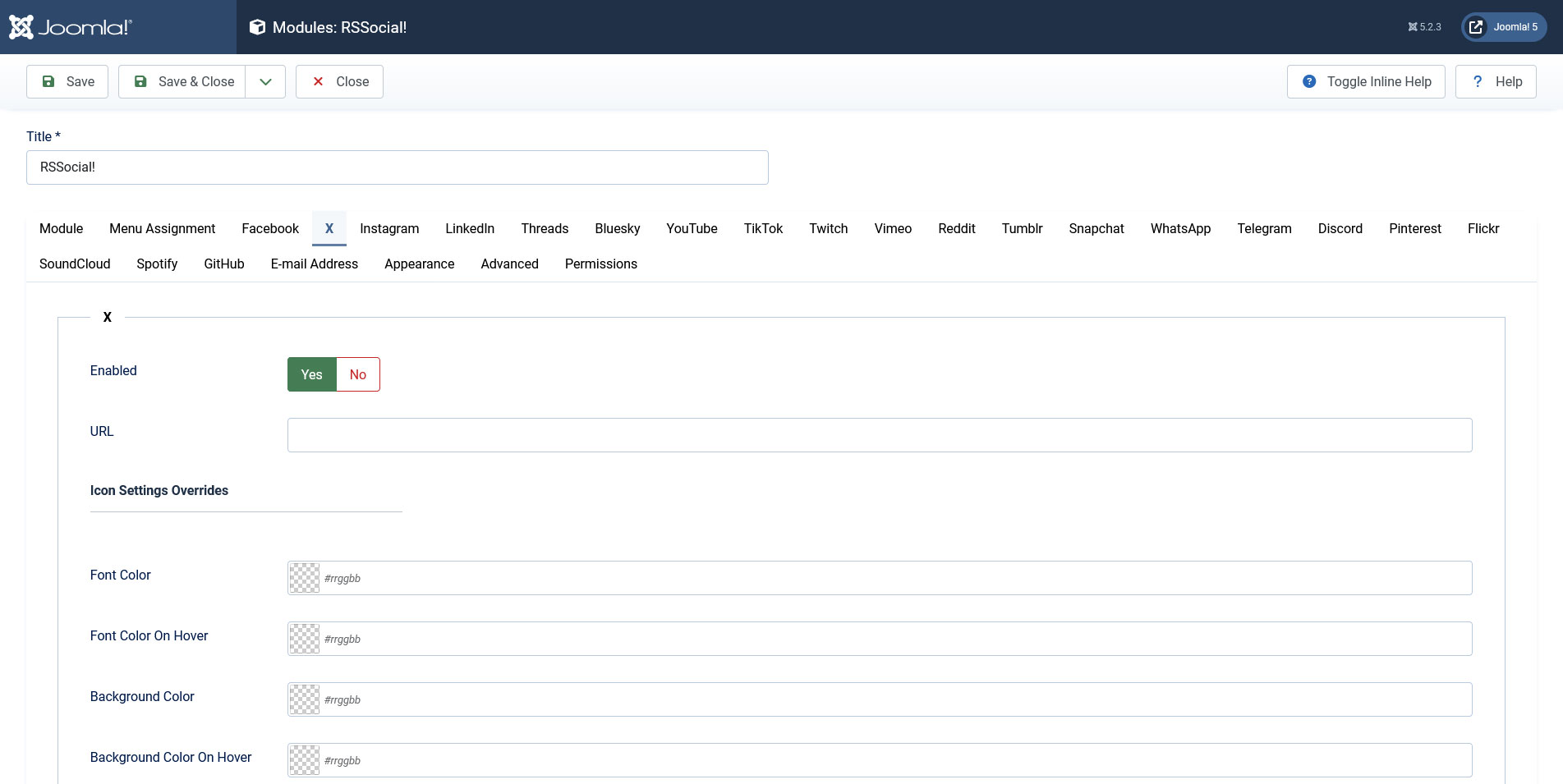Open the LinkedIn tab
The height and width of the screenshot is (784, 1563).
click(470, 228)
